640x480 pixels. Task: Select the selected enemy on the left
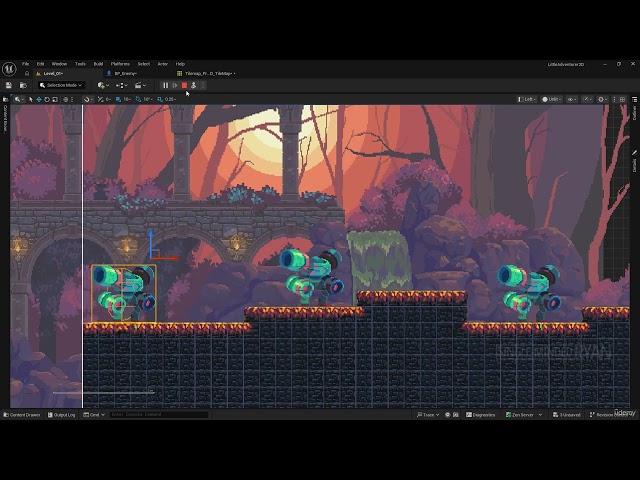tap(124, 293)
